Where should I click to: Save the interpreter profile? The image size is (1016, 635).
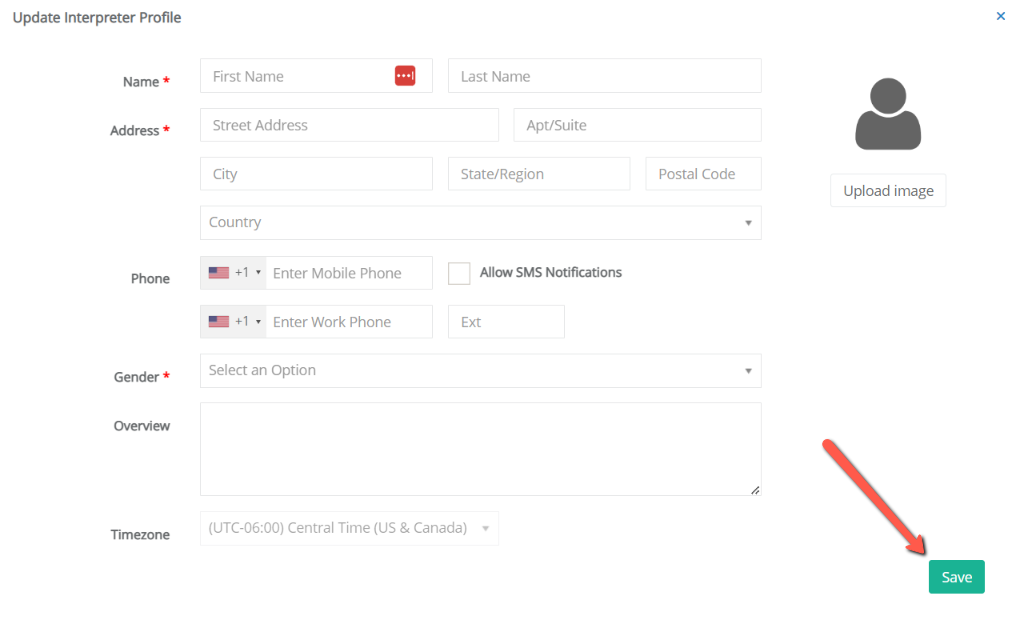(956, 576)
